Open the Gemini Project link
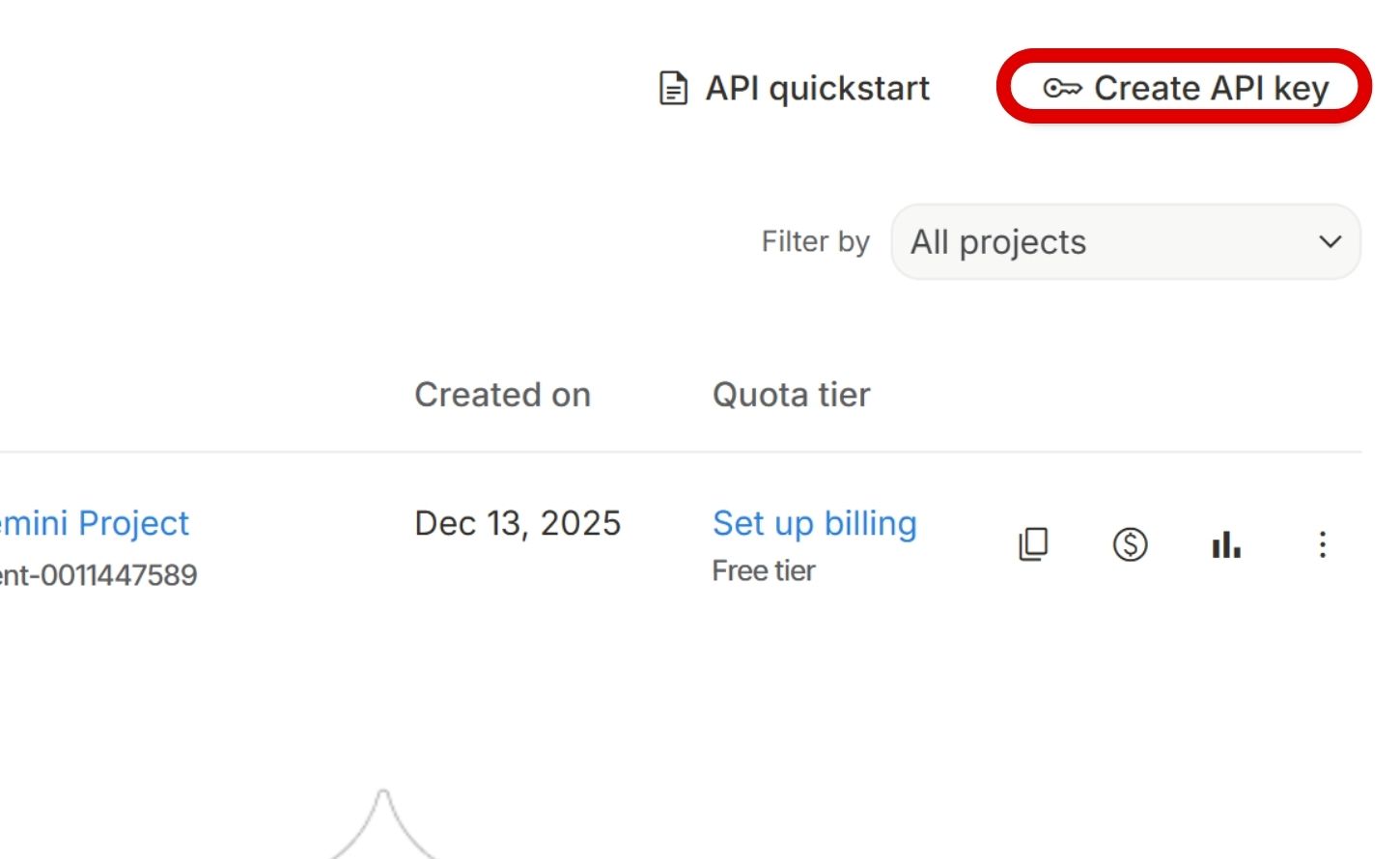The height and width of the screenshot is (859, 1400). click(95, 523)
